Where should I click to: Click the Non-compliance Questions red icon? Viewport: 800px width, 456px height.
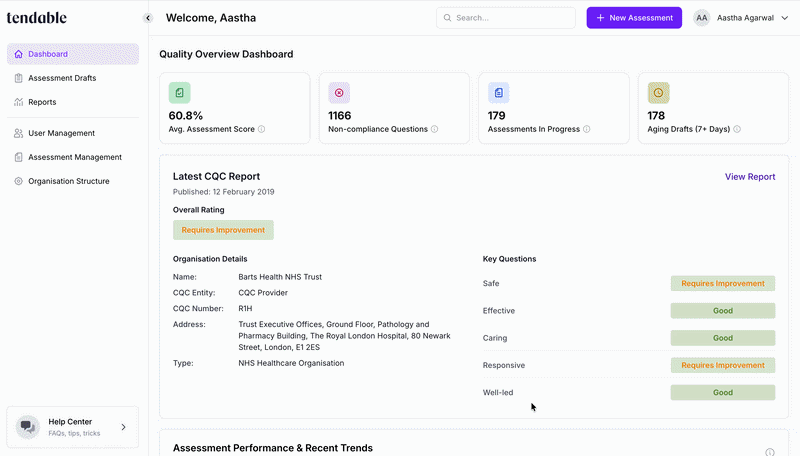click(x=339, y=93)
